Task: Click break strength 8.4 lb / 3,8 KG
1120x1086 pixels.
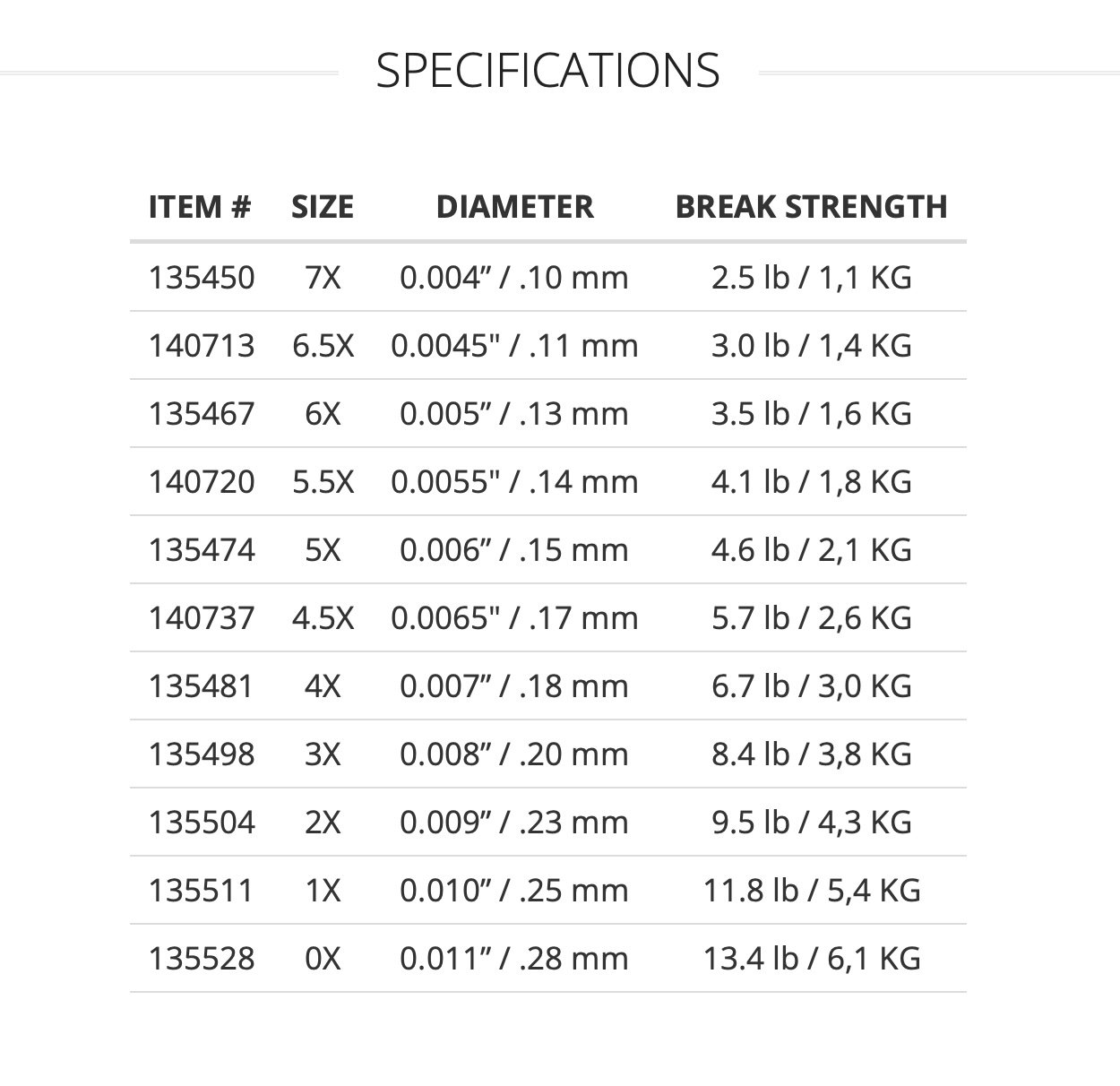Action: [811, 754]
